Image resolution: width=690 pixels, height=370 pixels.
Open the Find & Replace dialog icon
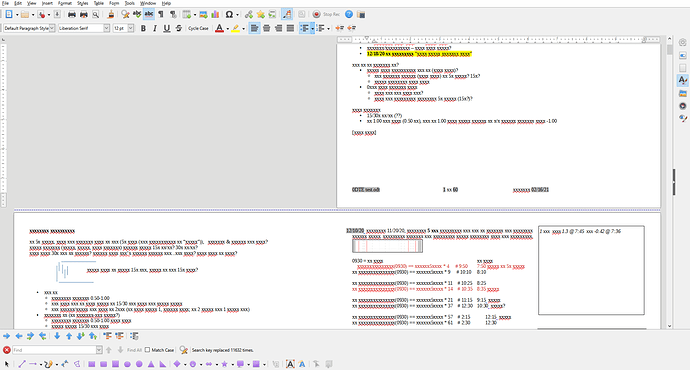click(125, 15)
